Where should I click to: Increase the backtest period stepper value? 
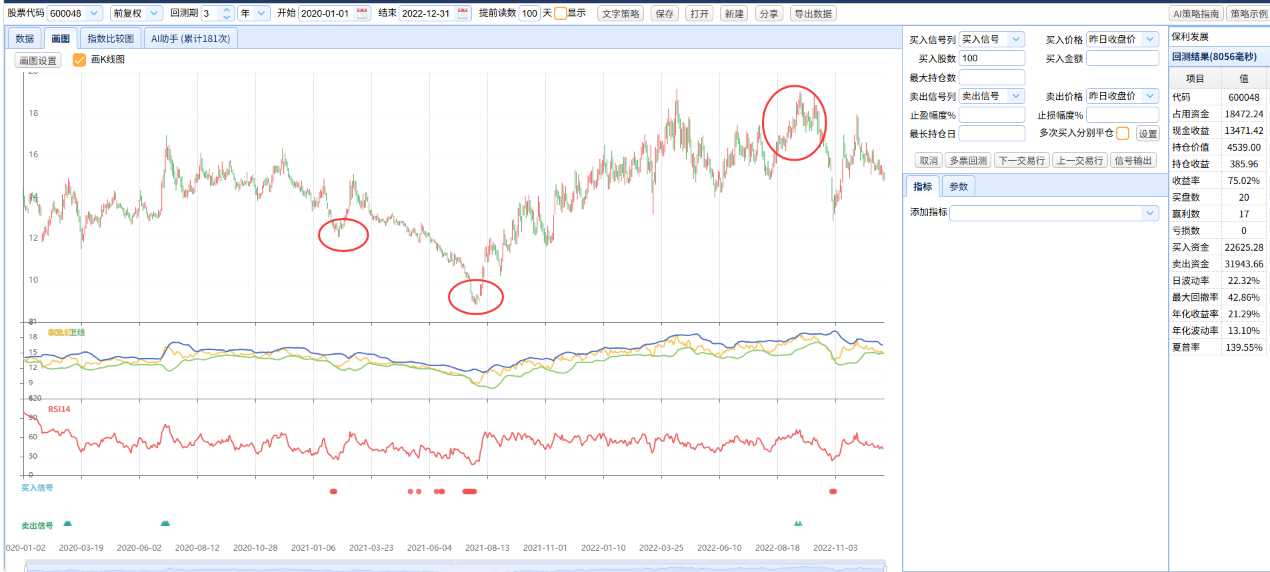pyautogui.click(x=226, y=10)
